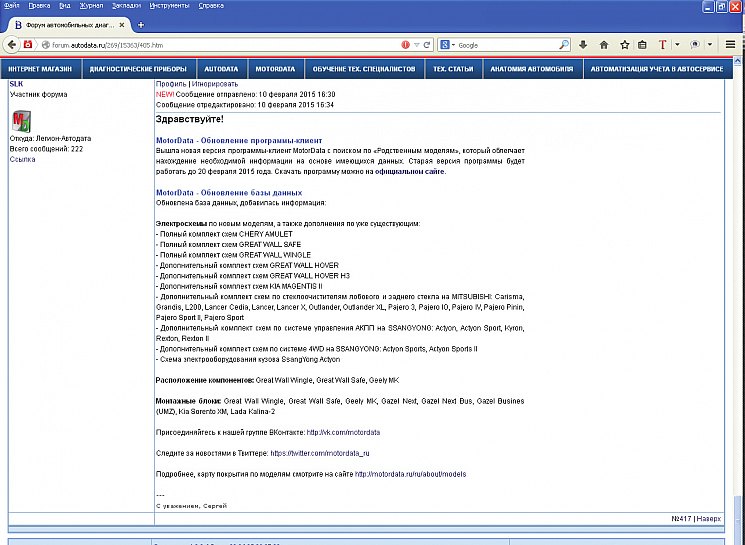Click the round chat bubble toolbar icon
The height and width of the screenshot is (545, 745).
[x=695, y=45]
